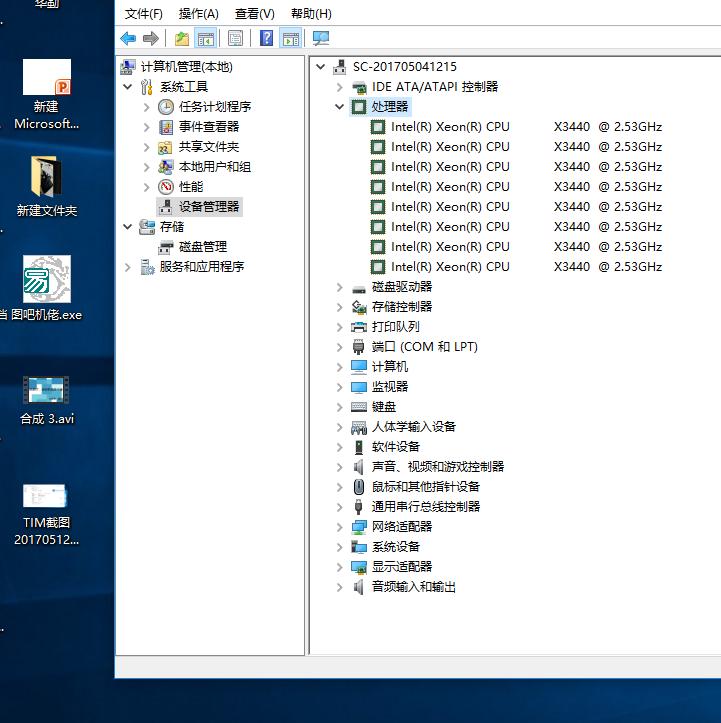Click the 计算机 device icon
The height and width of the screenshot is (723, 721).
[x=359, y=367]
